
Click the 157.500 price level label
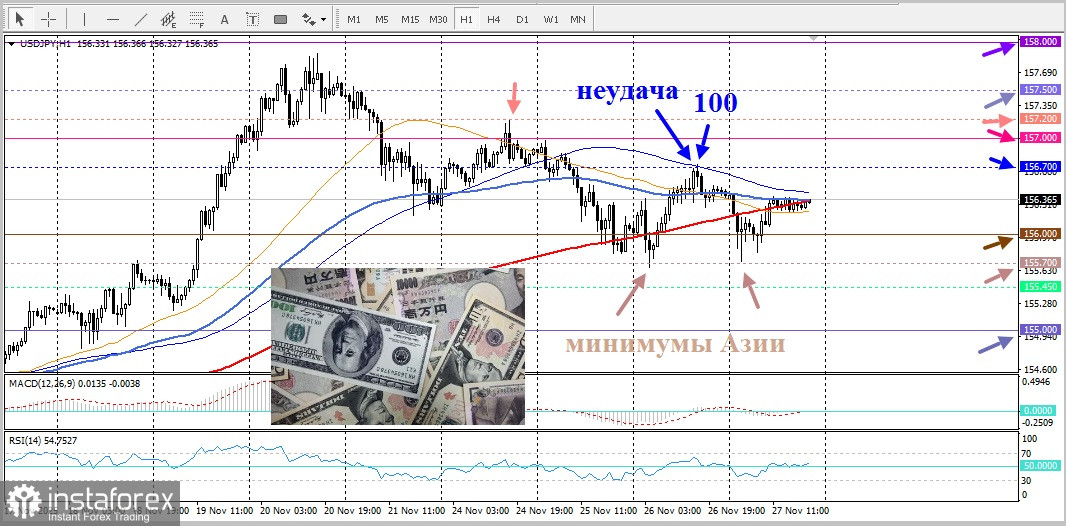tap(1040, 90)
